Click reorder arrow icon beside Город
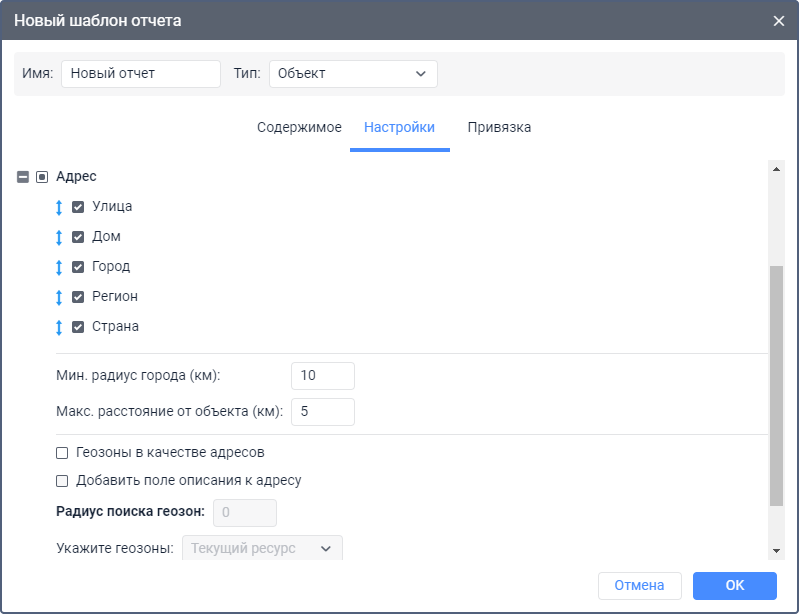 click(x=59, y=267)
